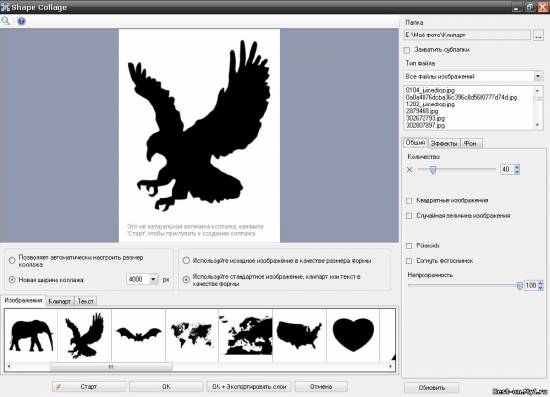Image resolution: width=550 pixels, height=397 pixels.
Task: Open help via blue question icon
Action: coord(21,21)
